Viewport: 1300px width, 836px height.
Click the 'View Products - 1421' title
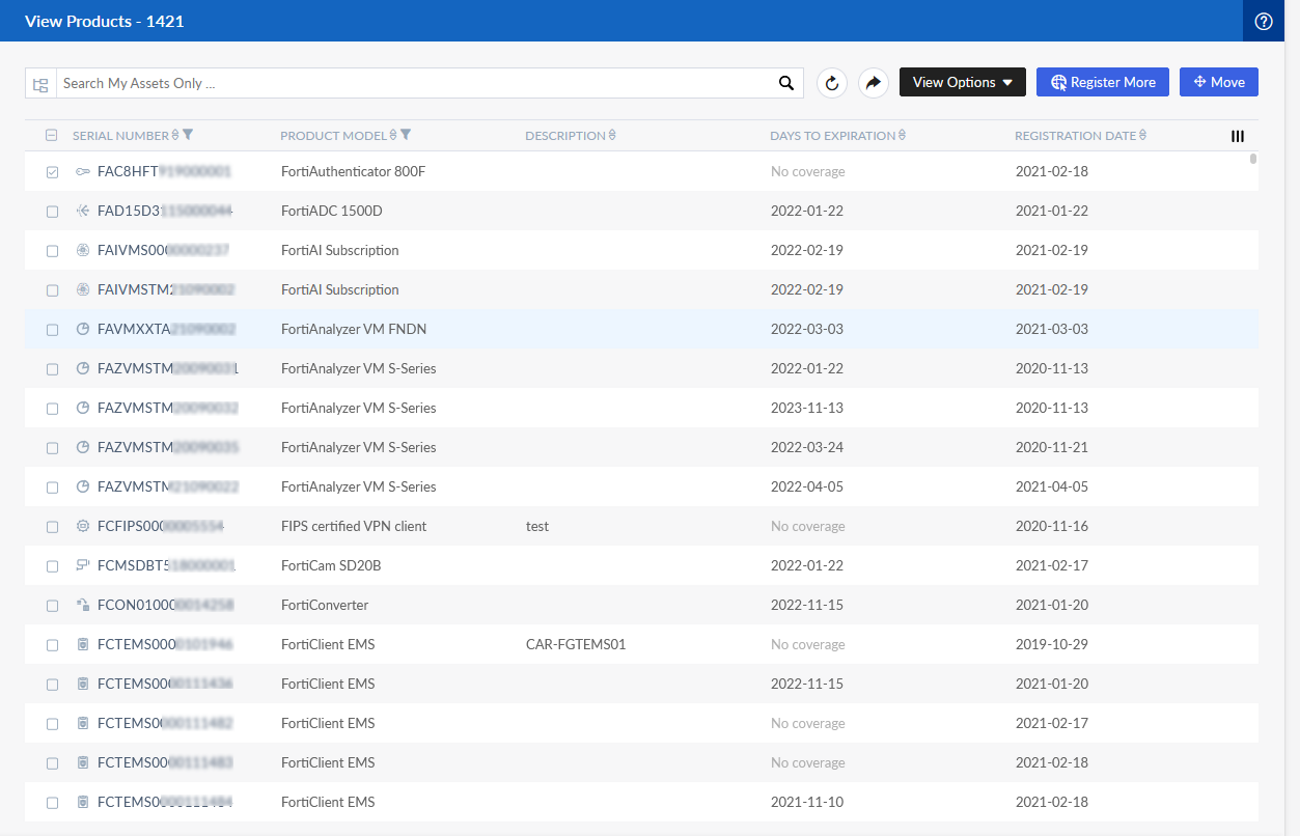(x=104, y=21)
